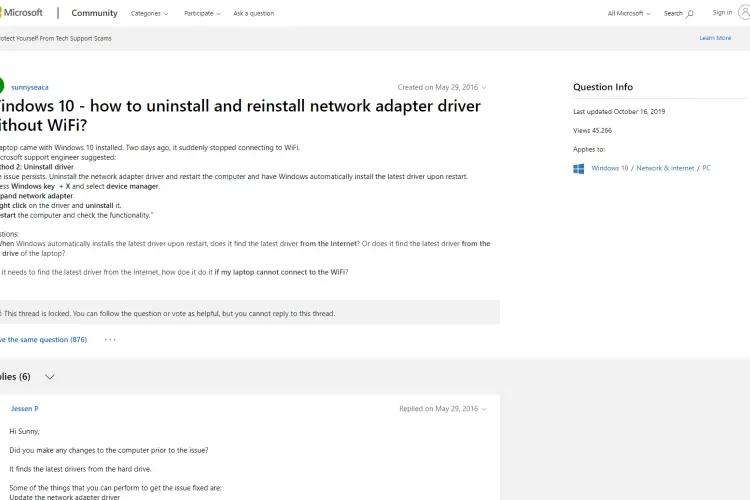Select the 'Applies to:' label
The image size is (750, 500).
click(x=589, y=149)
